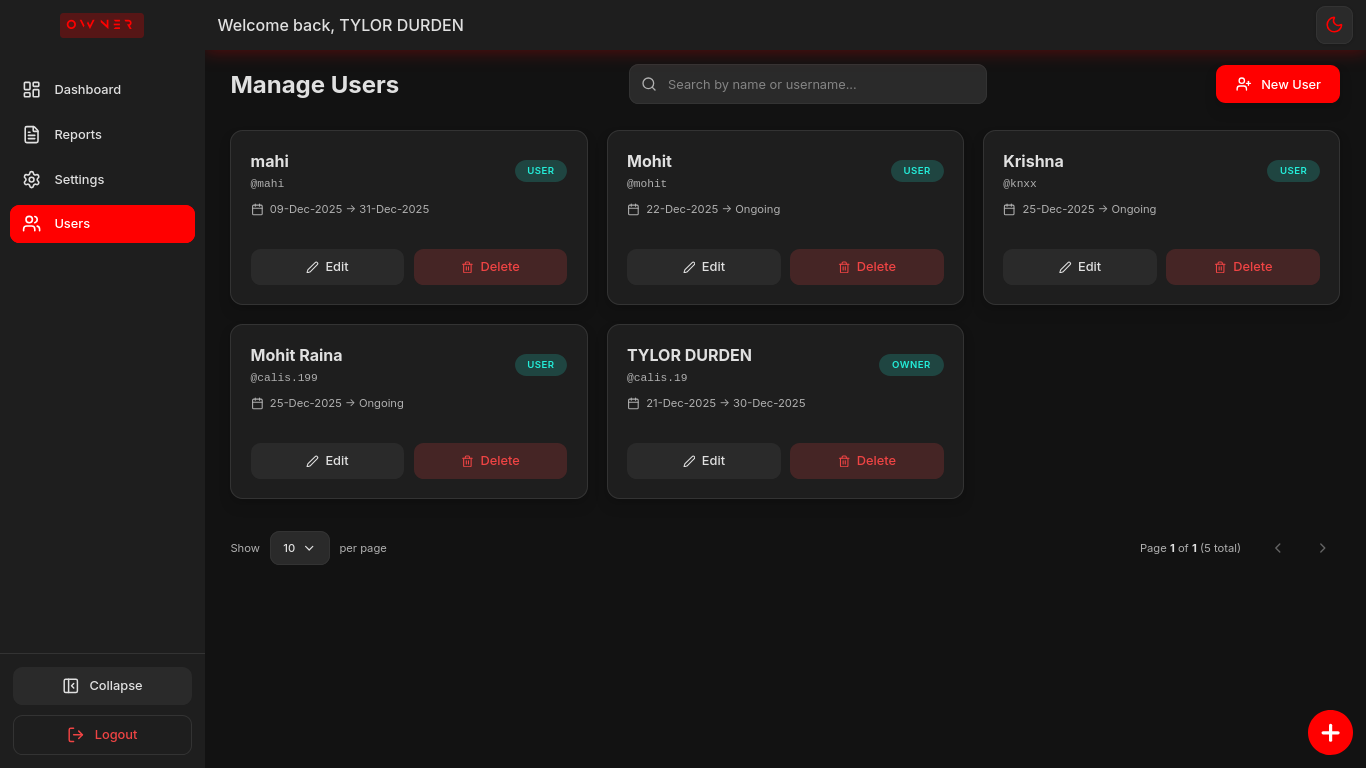
Task: Toggle the dark mode moon icon
Action: pos(1334,25)
